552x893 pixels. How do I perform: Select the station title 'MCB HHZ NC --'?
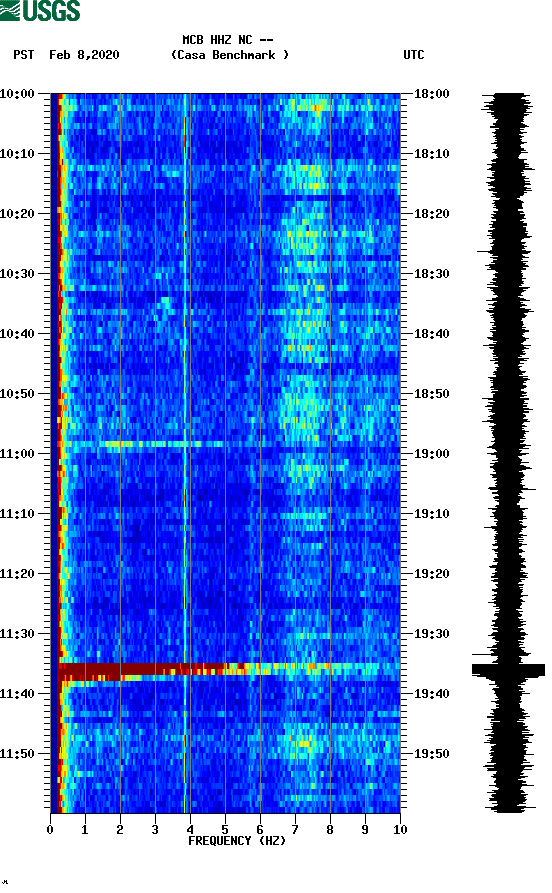[228, 40]
